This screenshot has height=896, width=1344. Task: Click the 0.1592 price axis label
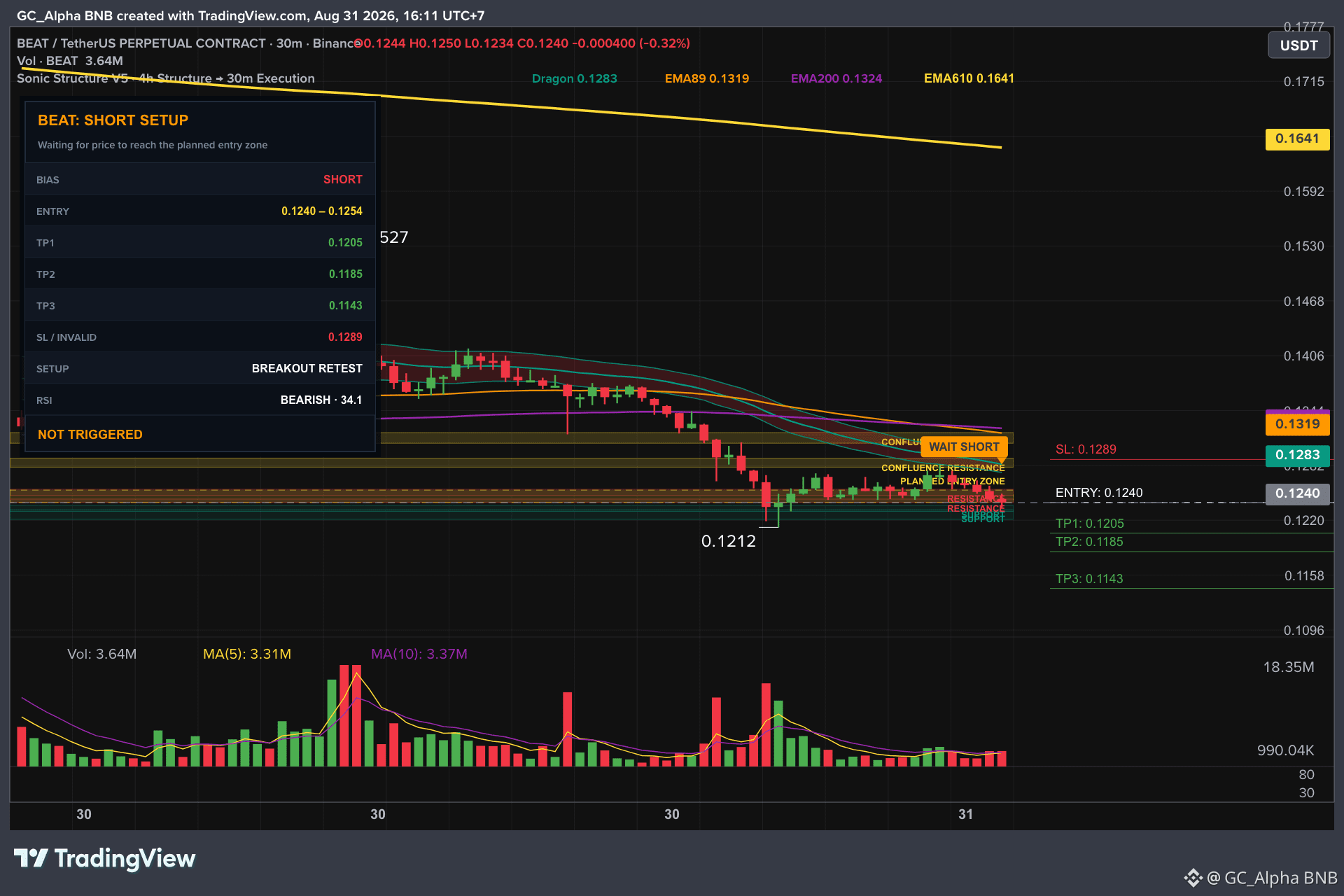(x=1304, y=192)
